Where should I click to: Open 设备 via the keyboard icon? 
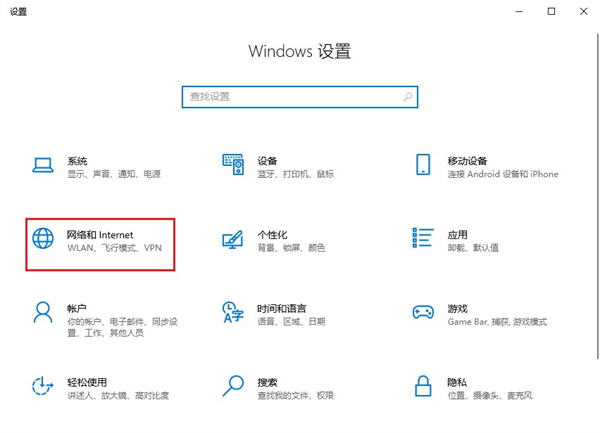tap(233, 166)
